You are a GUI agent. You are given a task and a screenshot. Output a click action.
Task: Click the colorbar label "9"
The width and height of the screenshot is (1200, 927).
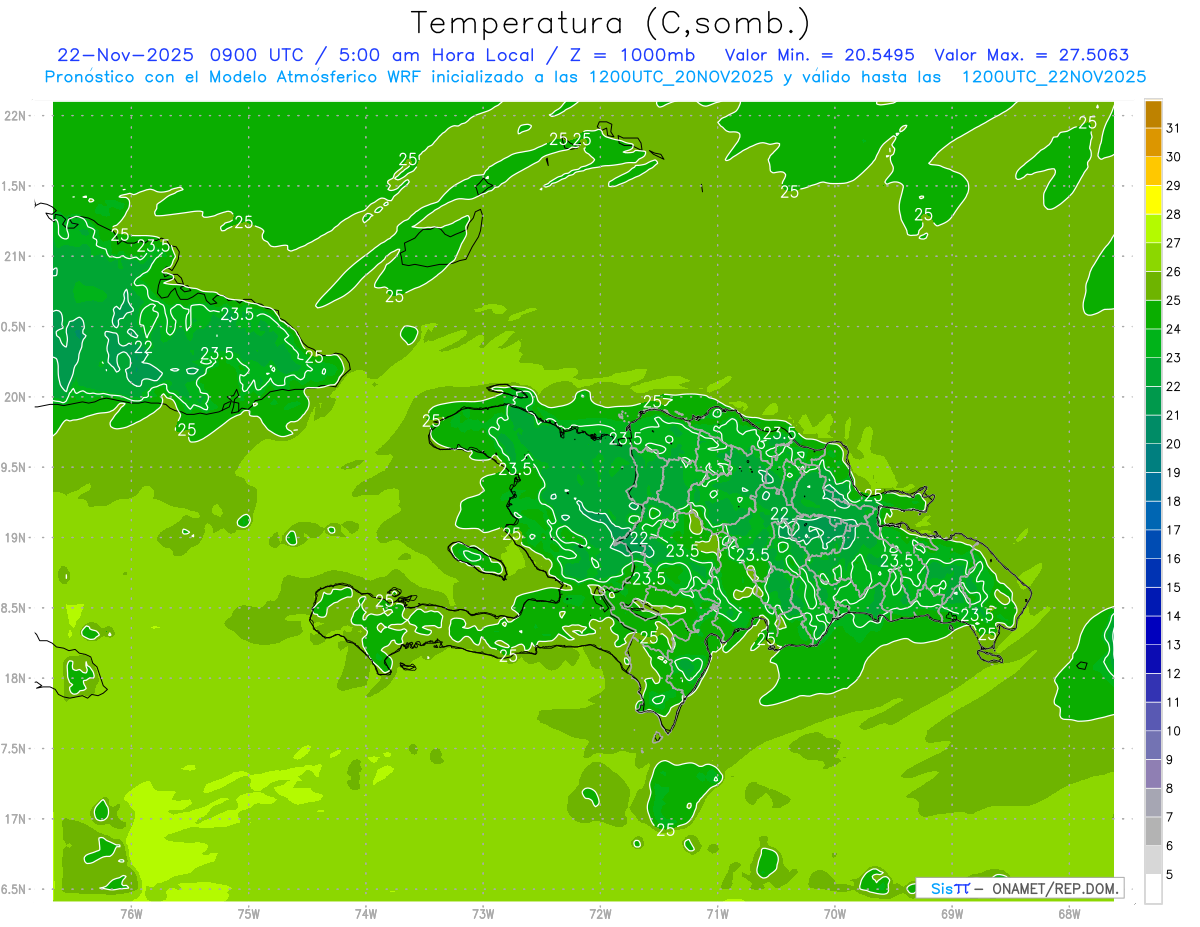[1170, 760]
